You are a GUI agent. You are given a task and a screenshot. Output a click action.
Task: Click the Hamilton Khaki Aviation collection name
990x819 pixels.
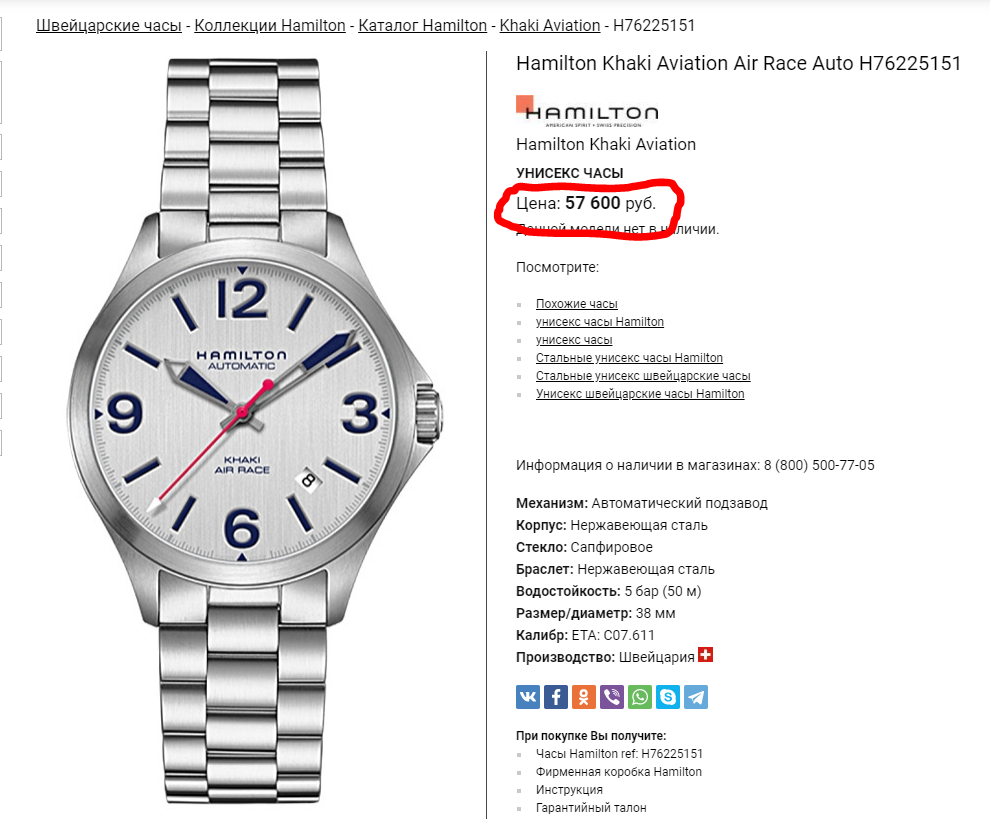(605, 144)
